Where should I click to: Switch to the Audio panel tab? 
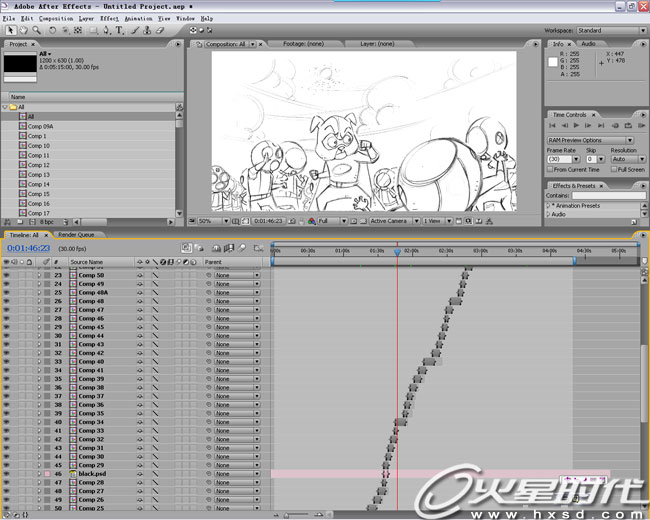[588, 44]
